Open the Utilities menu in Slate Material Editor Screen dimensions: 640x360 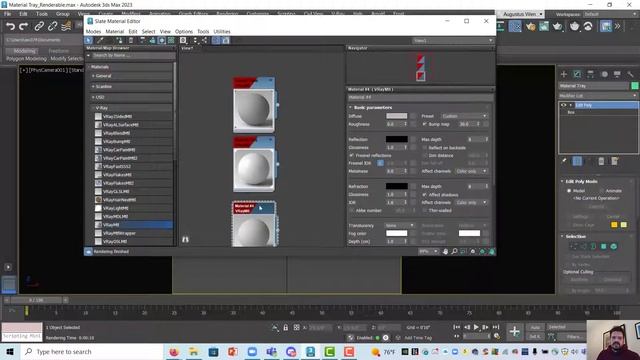click(x=222, y=31)
